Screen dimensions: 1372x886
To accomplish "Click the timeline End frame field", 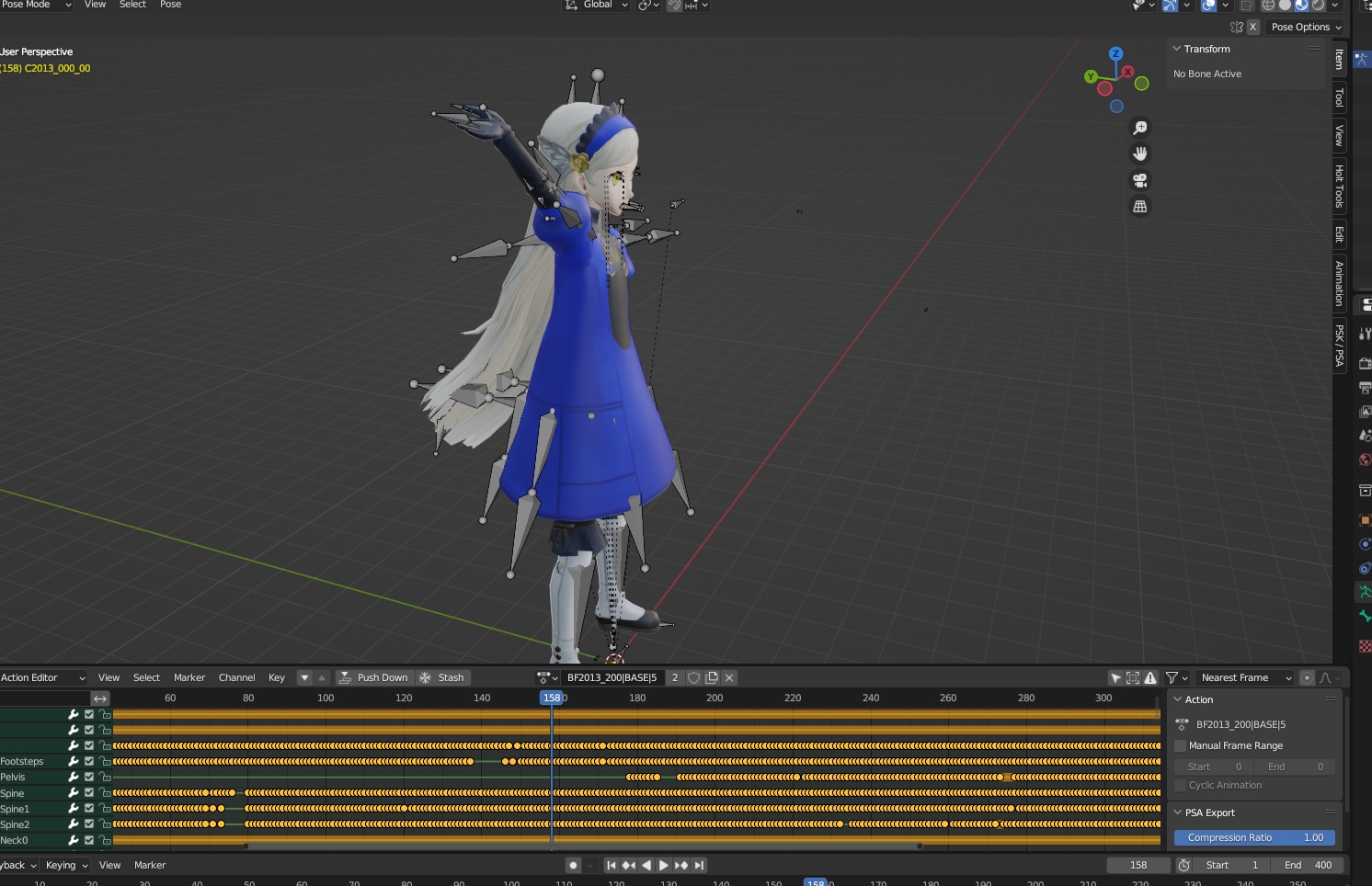I will point(1308,865).
